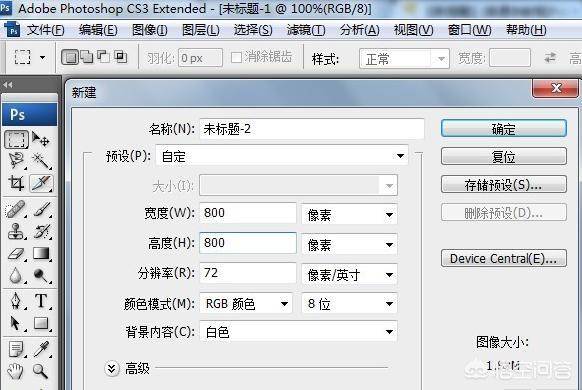Open the 帮助(H) menu

tap(526, 30)
